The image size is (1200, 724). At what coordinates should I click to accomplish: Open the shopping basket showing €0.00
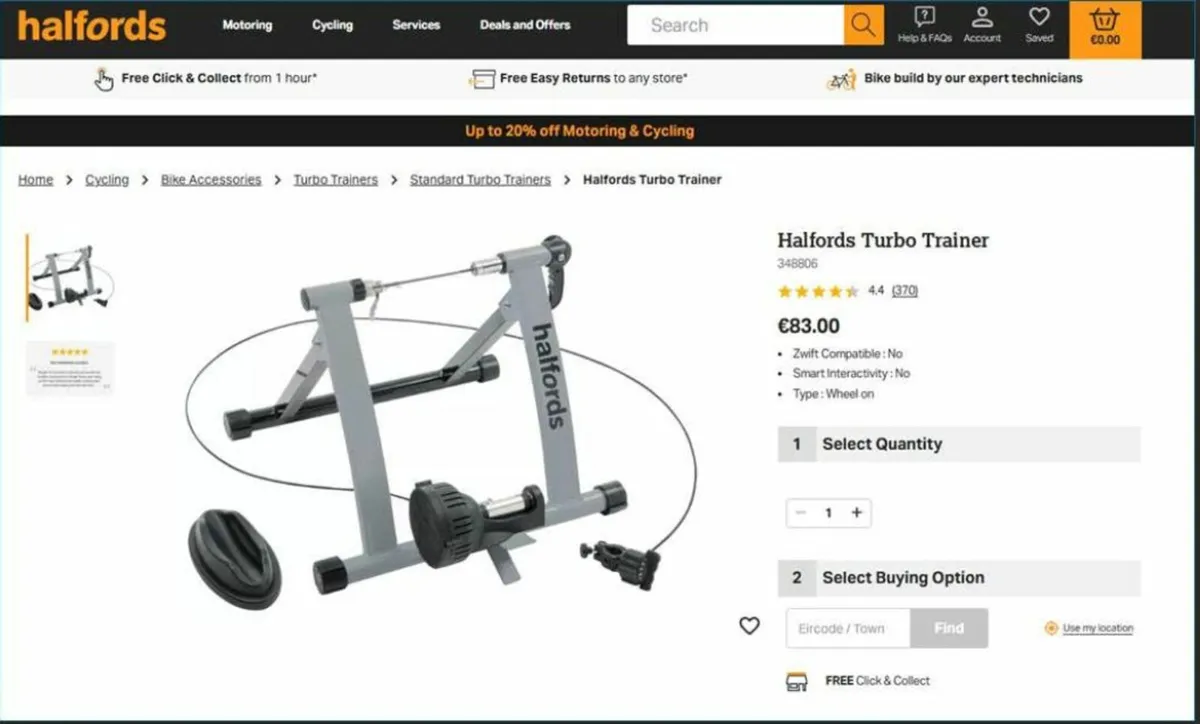click(1105, 27)
